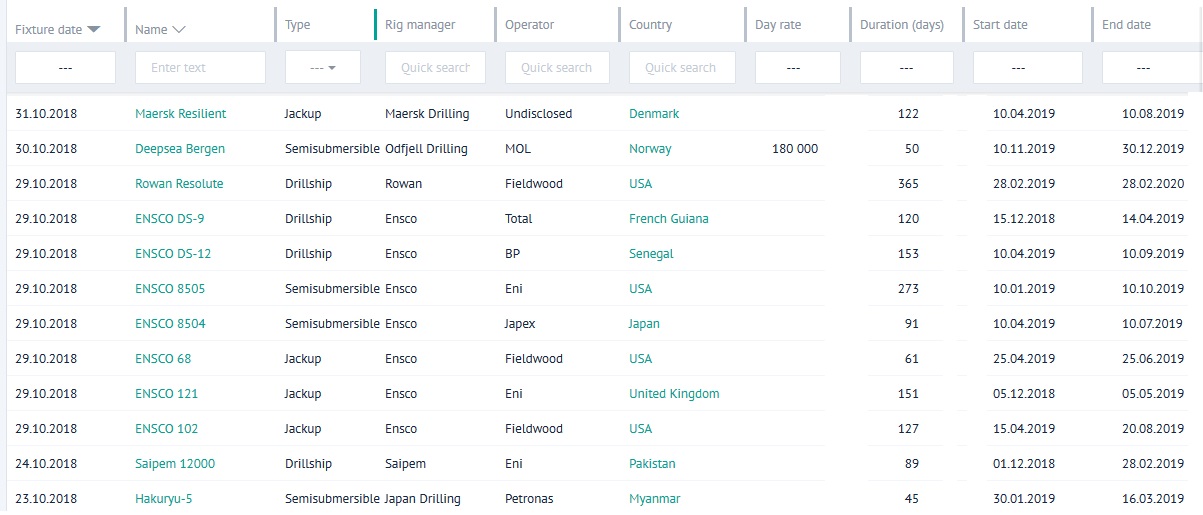Open the Deepsea Bergen rig link
This screenshot has height=515, width=1203.
(x=180, y=149)
